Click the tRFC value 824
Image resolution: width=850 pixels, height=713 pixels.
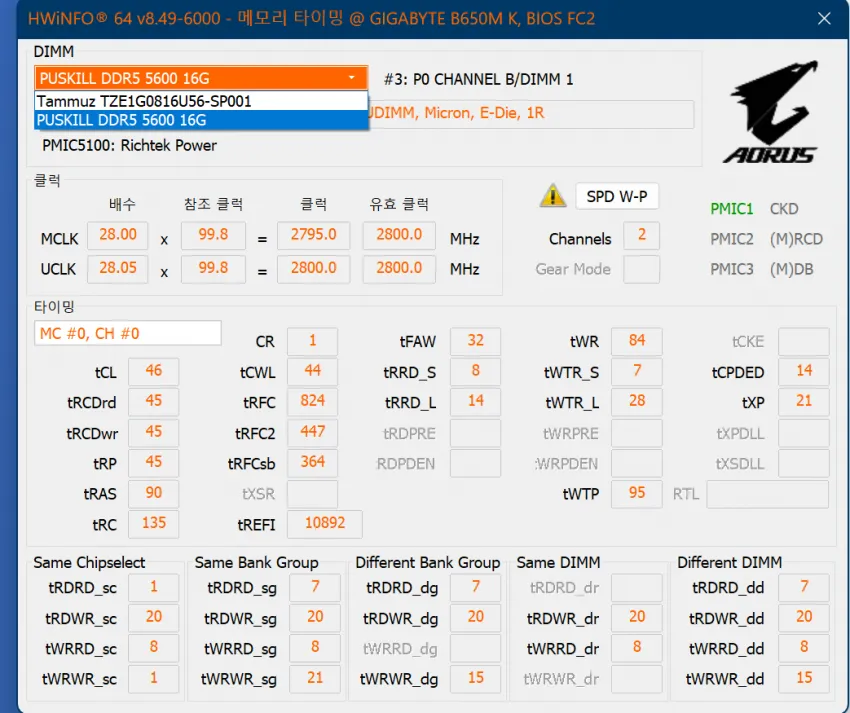312,402
